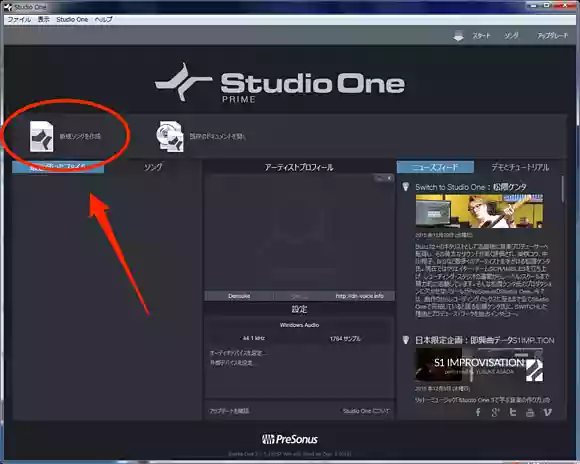Open the Facebook social icon
Viewport: 580px width, 464px height.
click(x=478, y=412)
